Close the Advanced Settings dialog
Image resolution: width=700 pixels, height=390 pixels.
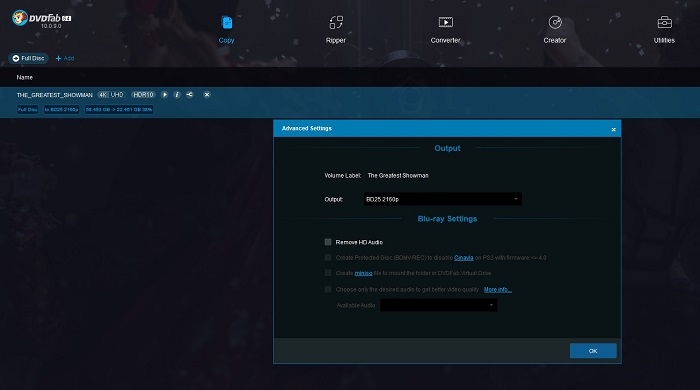click(x=613, y=129)
